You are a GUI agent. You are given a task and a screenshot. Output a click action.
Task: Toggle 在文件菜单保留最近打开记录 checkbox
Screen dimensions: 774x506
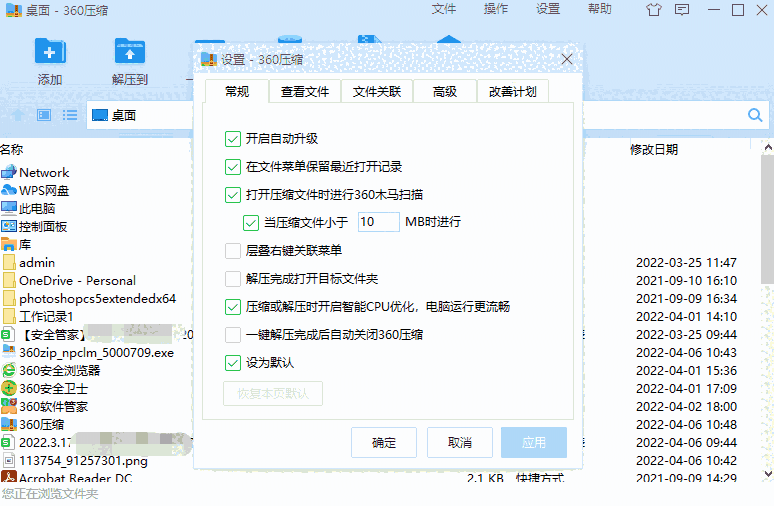tap(232, 167)
